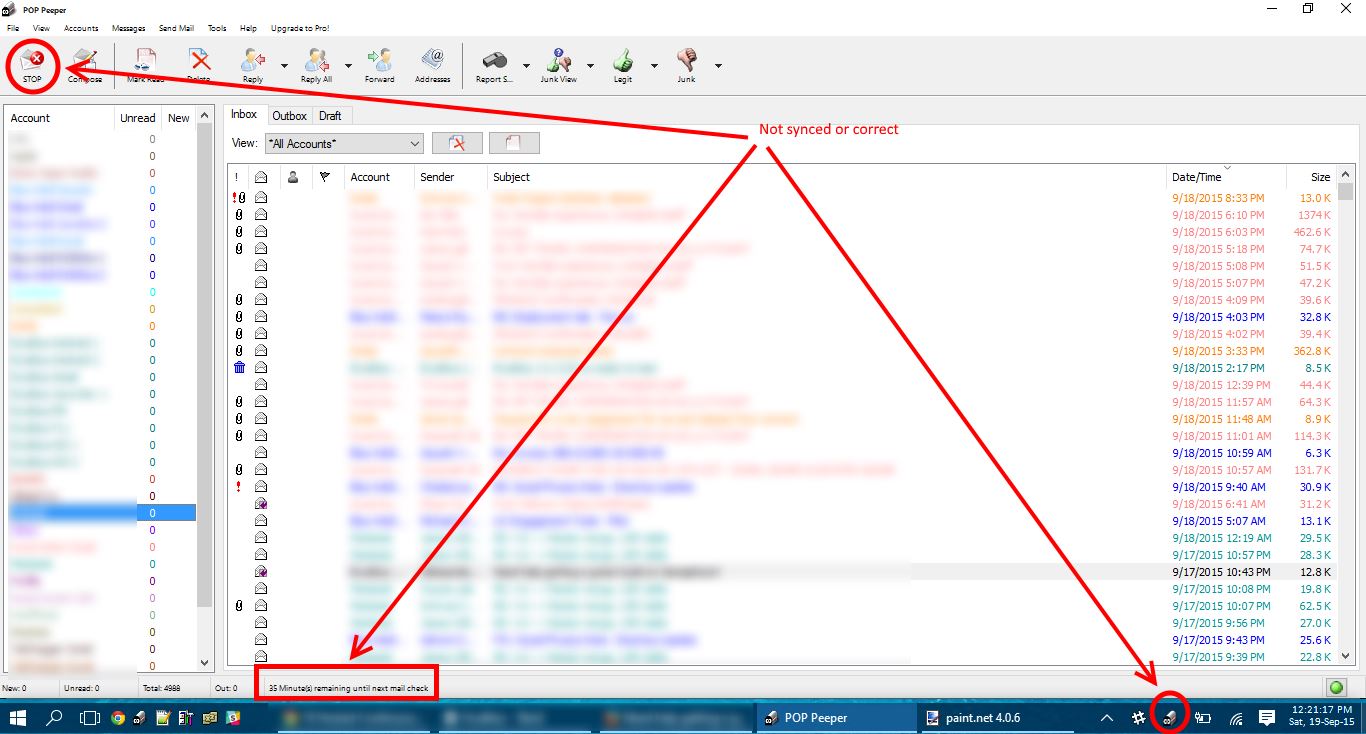Forward the selected message

point(380,64)
